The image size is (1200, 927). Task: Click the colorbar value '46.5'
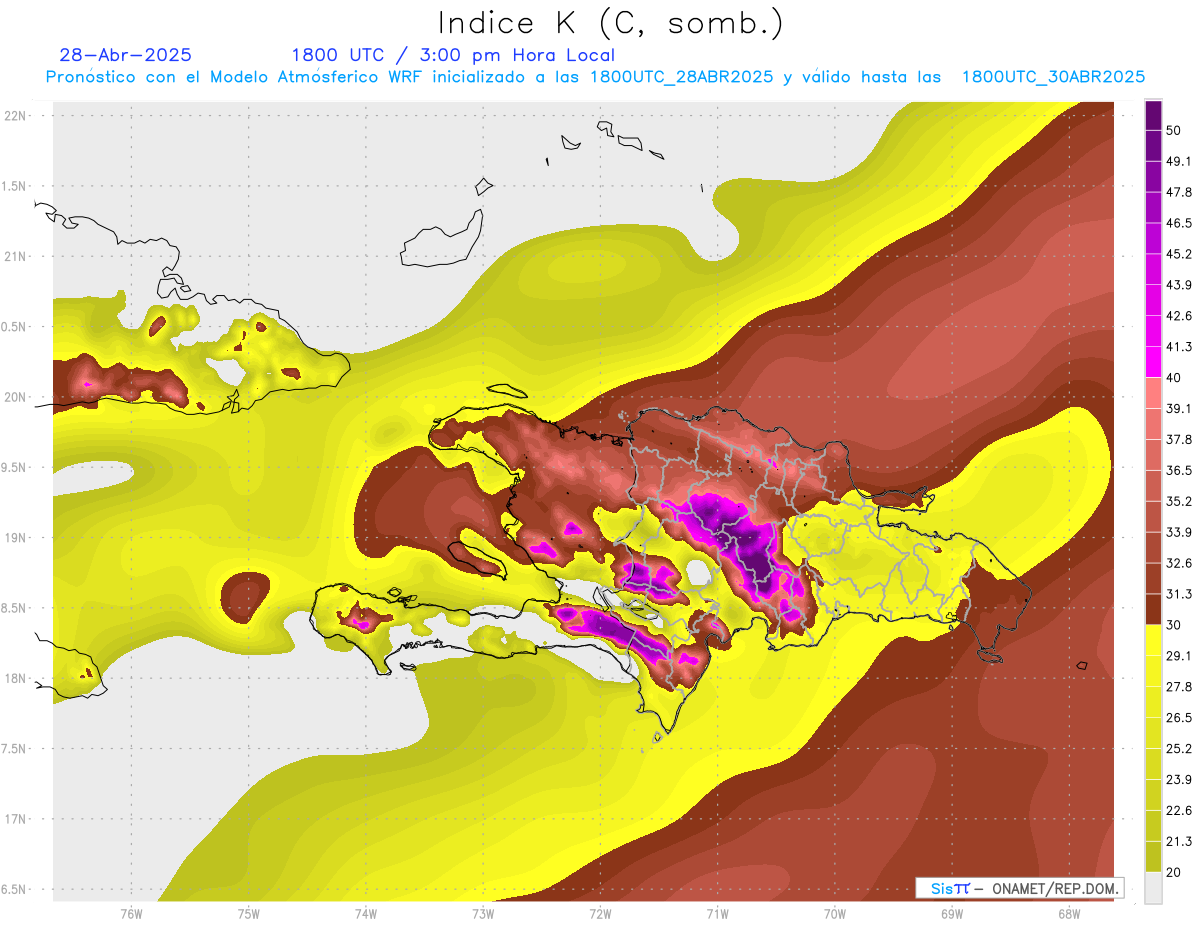tap(1178, 224)
